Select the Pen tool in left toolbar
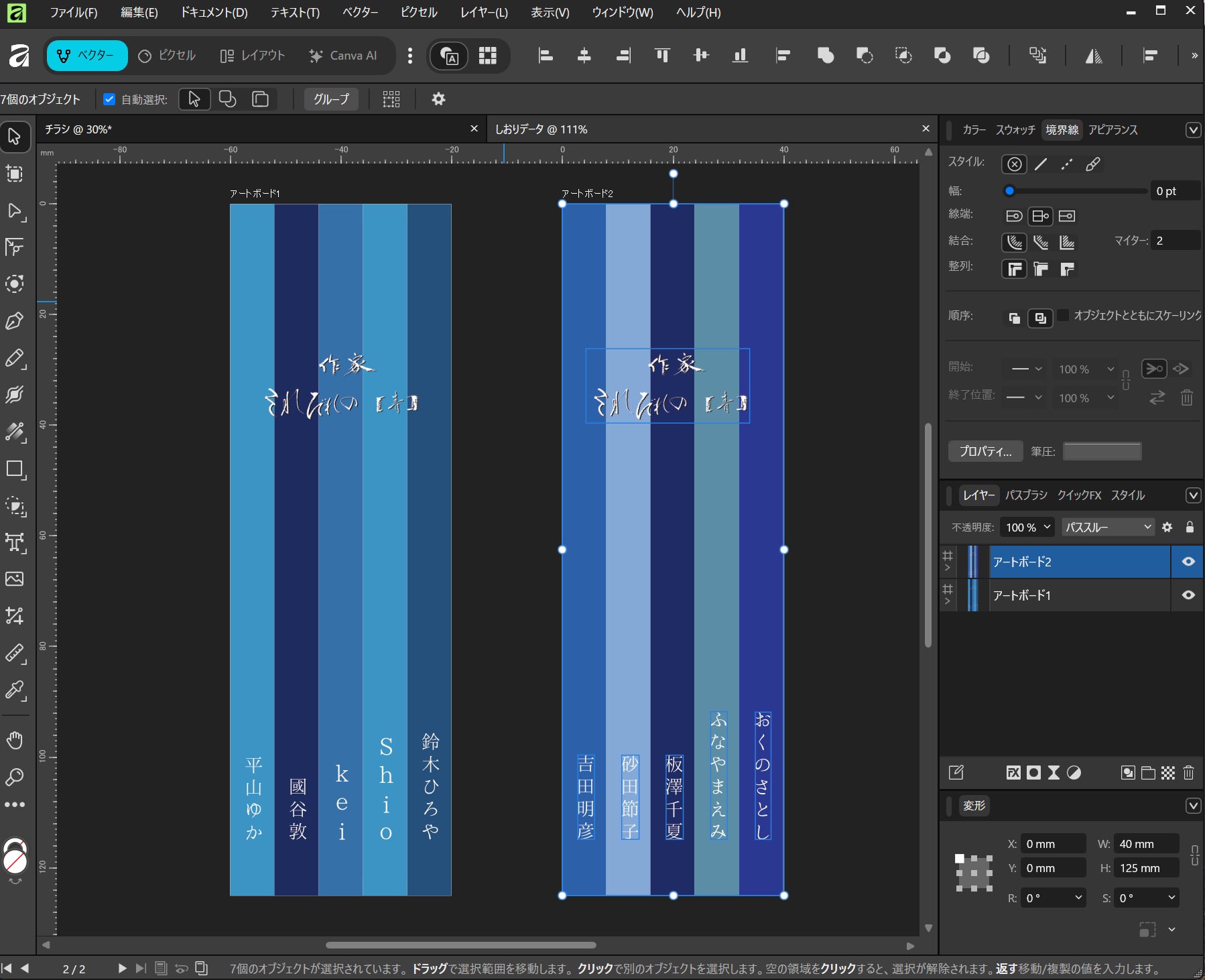1205x980 pixels. [x=14, y=321]
